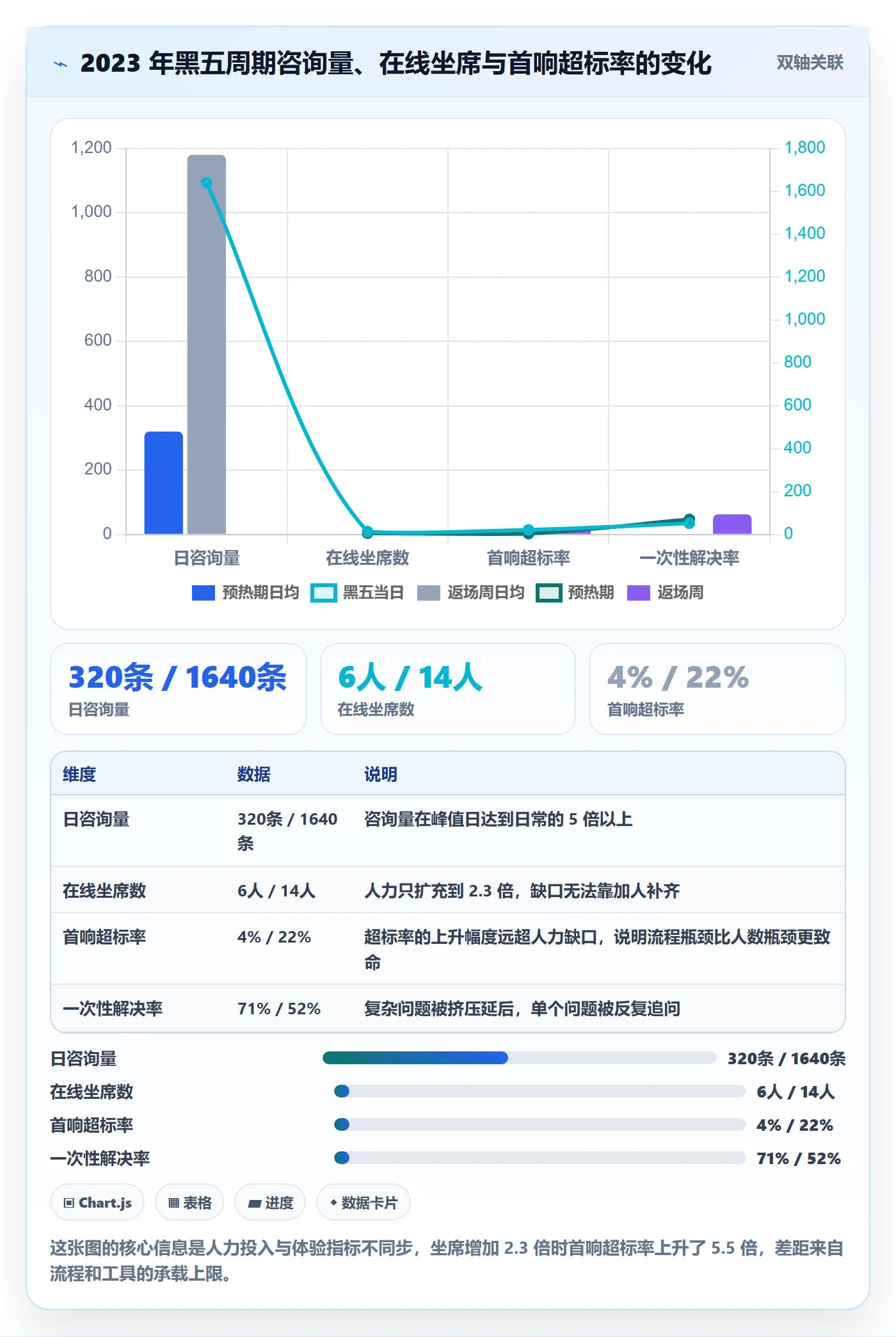The width and height of the screenshot is (896, 1337).
Task: Click the 首响超标率 x-axis label
Action: point(528,558)
